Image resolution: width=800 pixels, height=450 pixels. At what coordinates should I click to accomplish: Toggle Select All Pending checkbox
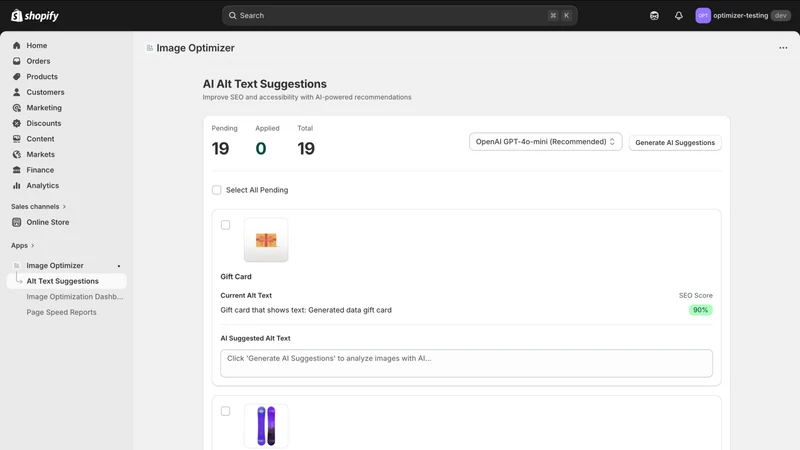coord(216,190)
